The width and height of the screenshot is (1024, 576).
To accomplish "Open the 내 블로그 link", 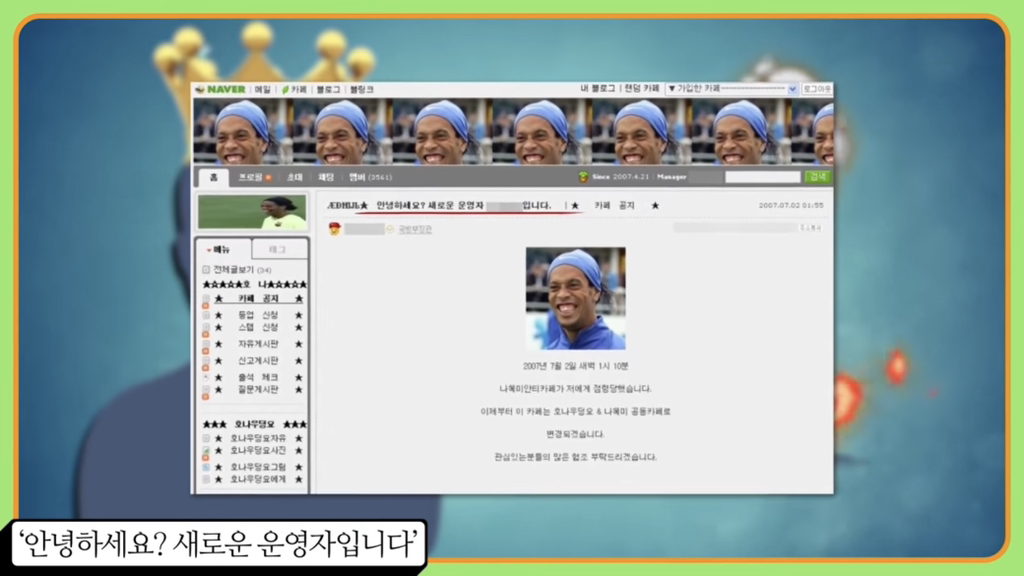I will [597, 89].
